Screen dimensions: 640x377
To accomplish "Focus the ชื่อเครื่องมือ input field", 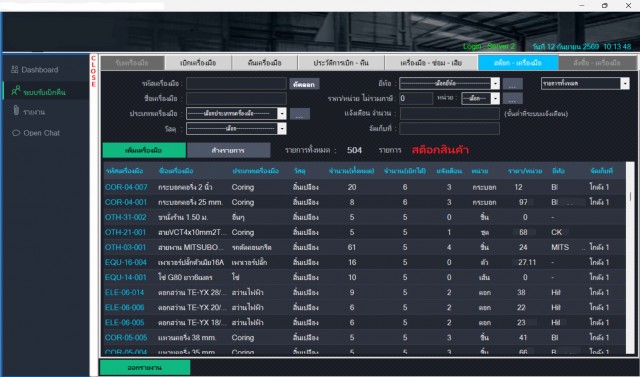I will coord(236,98).
